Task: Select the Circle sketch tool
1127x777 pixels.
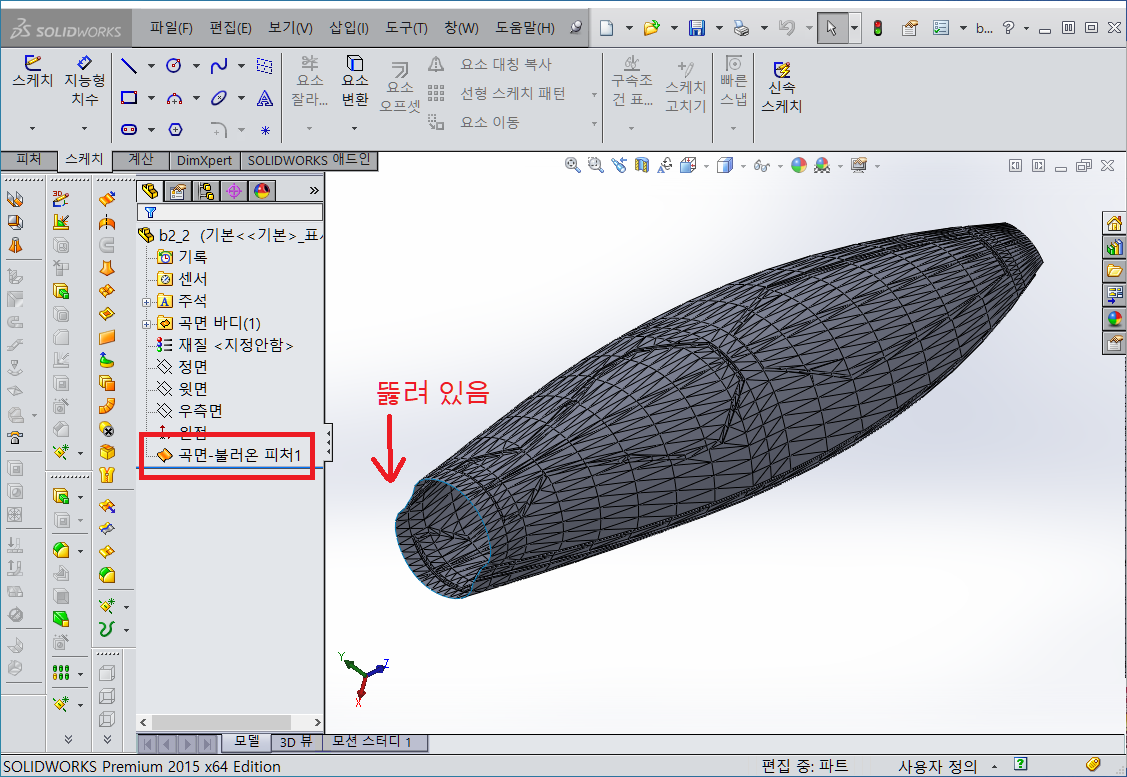Action: point(173,66)
